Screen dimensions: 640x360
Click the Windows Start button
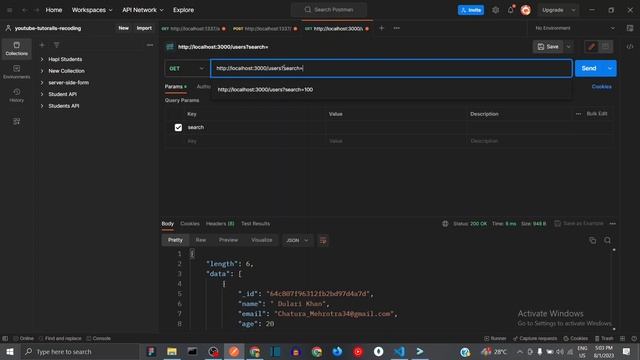pyautogui.click(x=10, y=351)
